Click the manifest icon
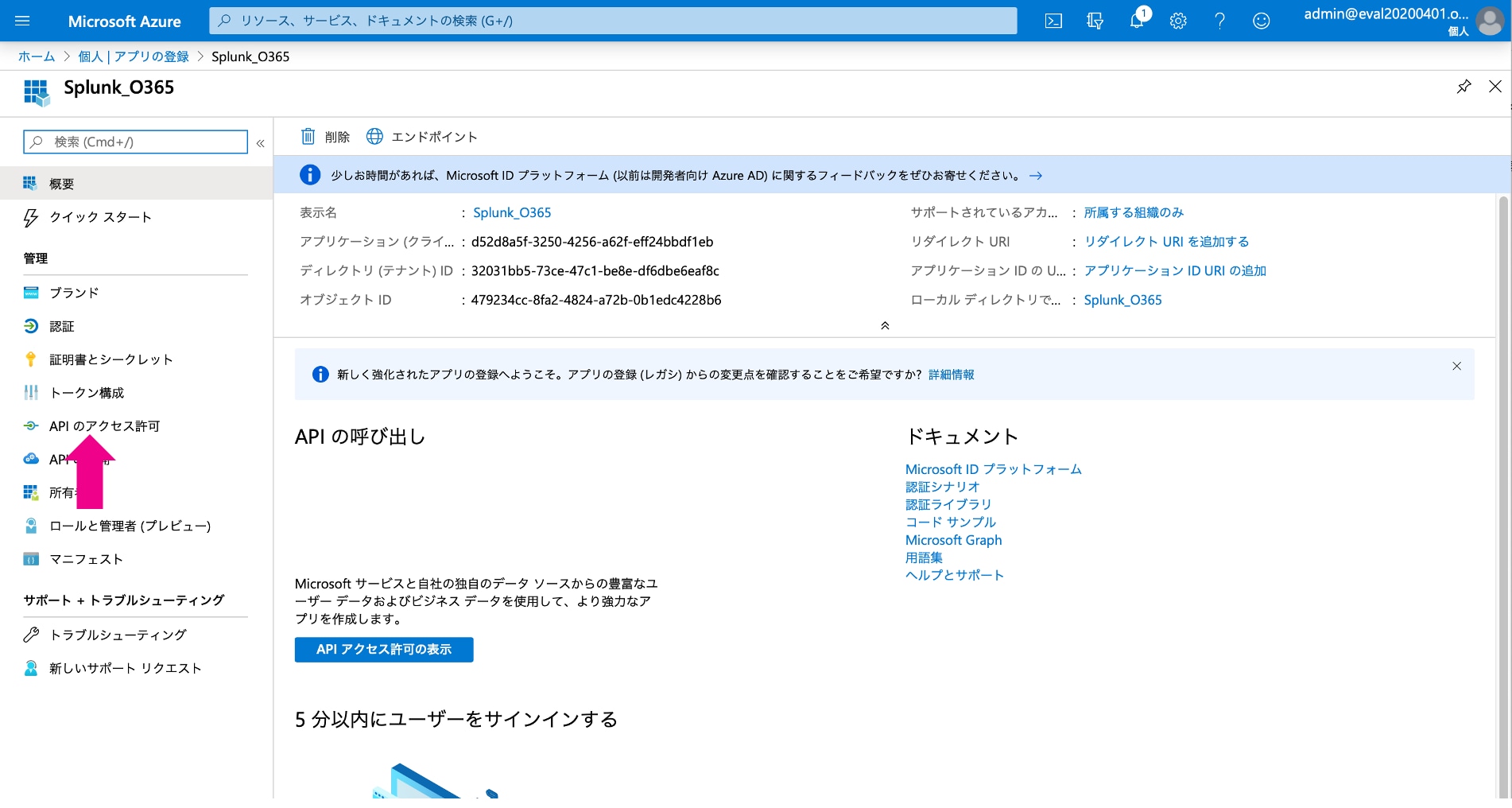1512x808 pixels. coord(30,559)
